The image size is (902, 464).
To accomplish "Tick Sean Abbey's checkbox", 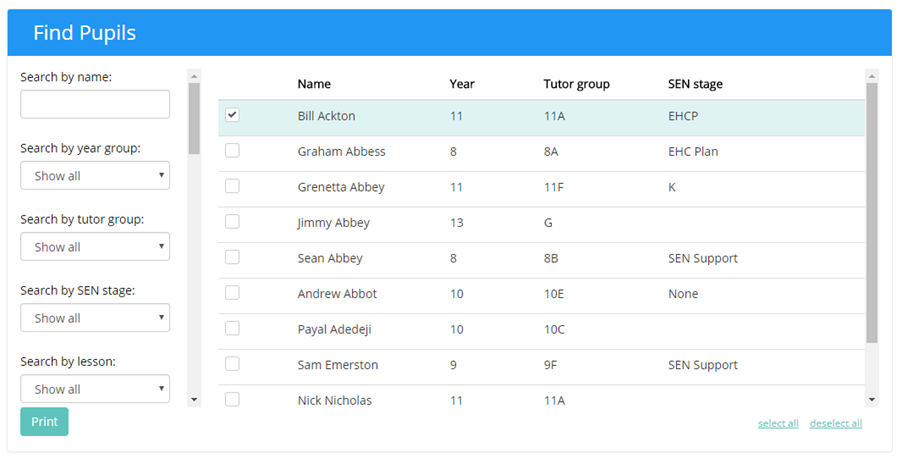I will pos(232,257).
